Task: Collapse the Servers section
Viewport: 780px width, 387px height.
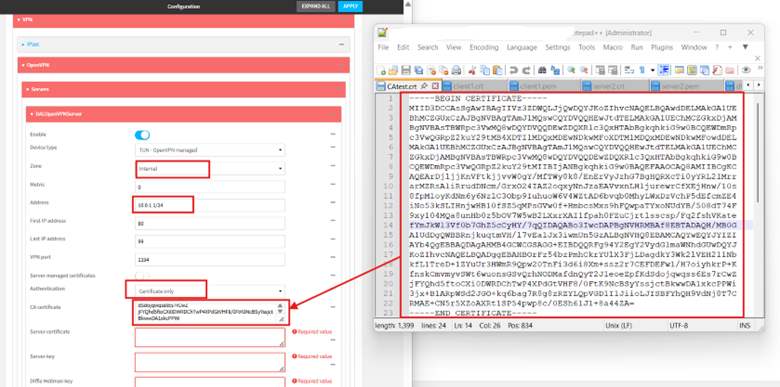Action: [183, 90]
